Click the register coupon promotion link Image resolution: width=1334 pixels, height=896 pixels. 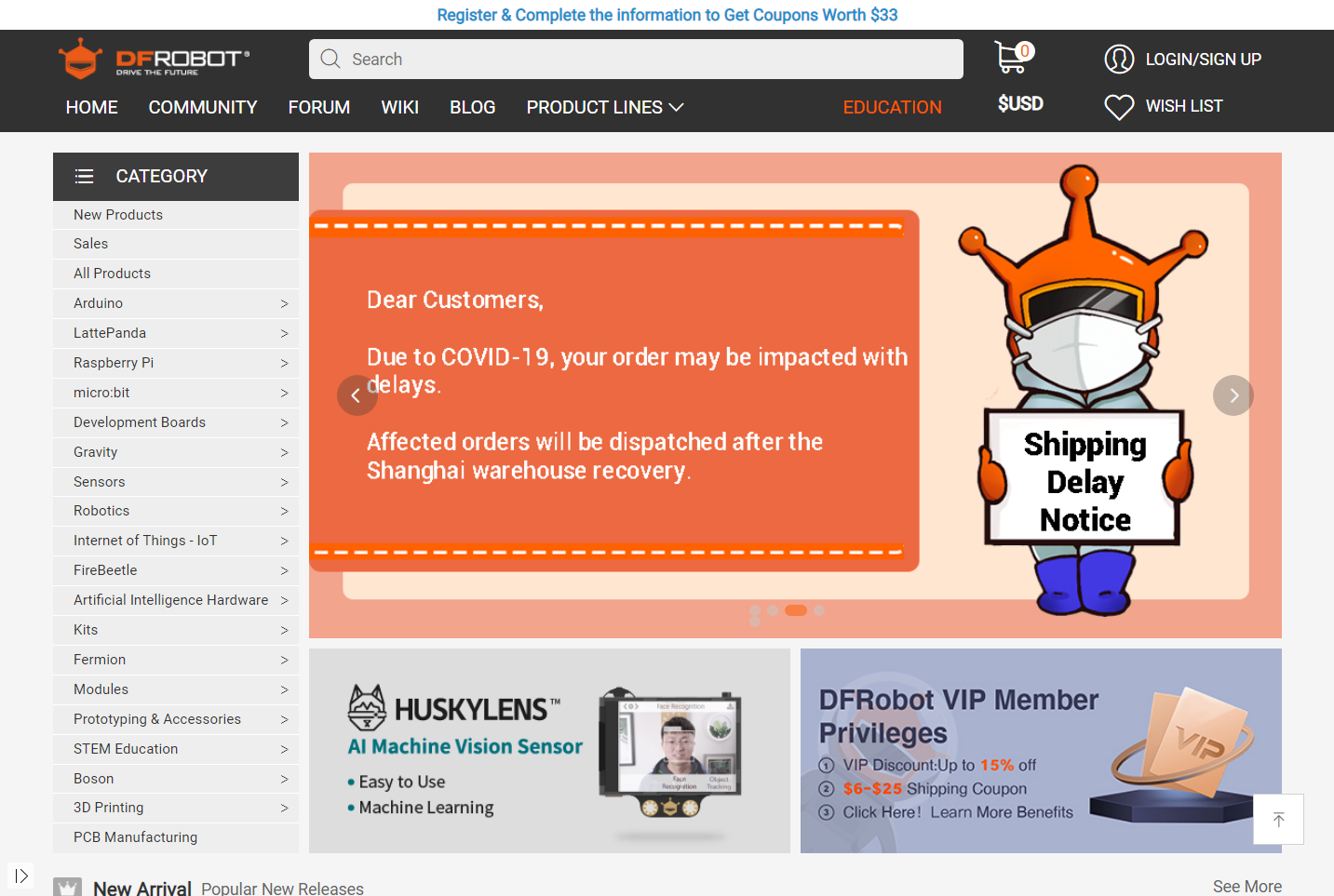(x=667, y=15)
